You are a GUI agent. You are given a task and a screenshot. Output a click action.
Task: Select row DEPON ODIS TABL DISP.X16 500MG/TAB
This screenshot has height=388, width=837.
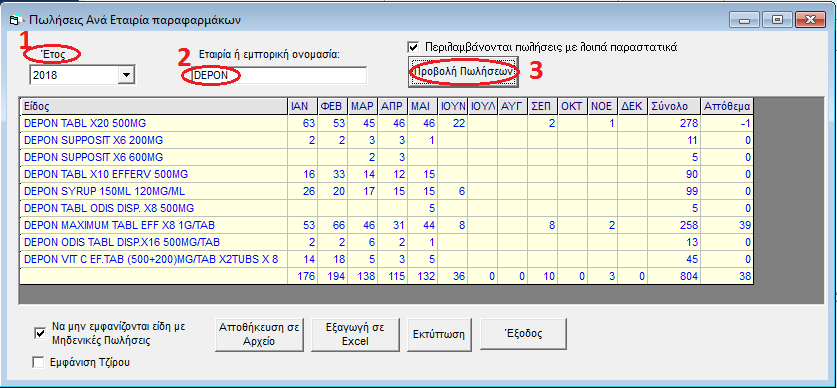pyautogui.click(x=386, y=242)
